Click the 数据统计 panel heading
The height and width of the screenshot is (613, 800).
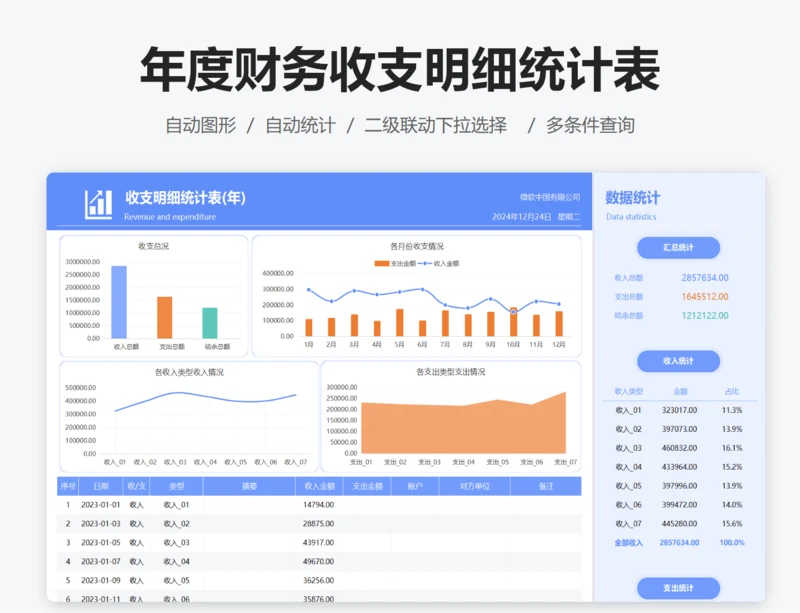click(x=633, y=198)
